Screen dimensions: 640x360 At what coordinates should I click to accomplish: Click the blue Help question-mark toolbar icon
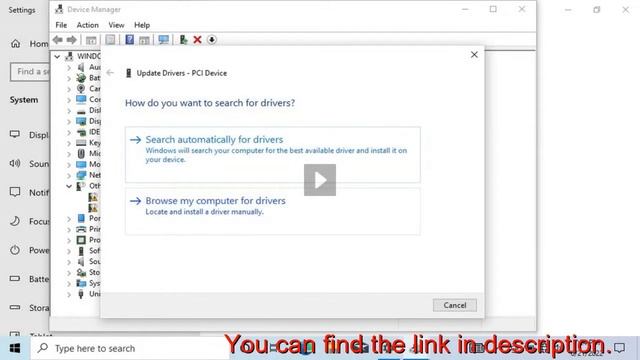tap(129, 40)
